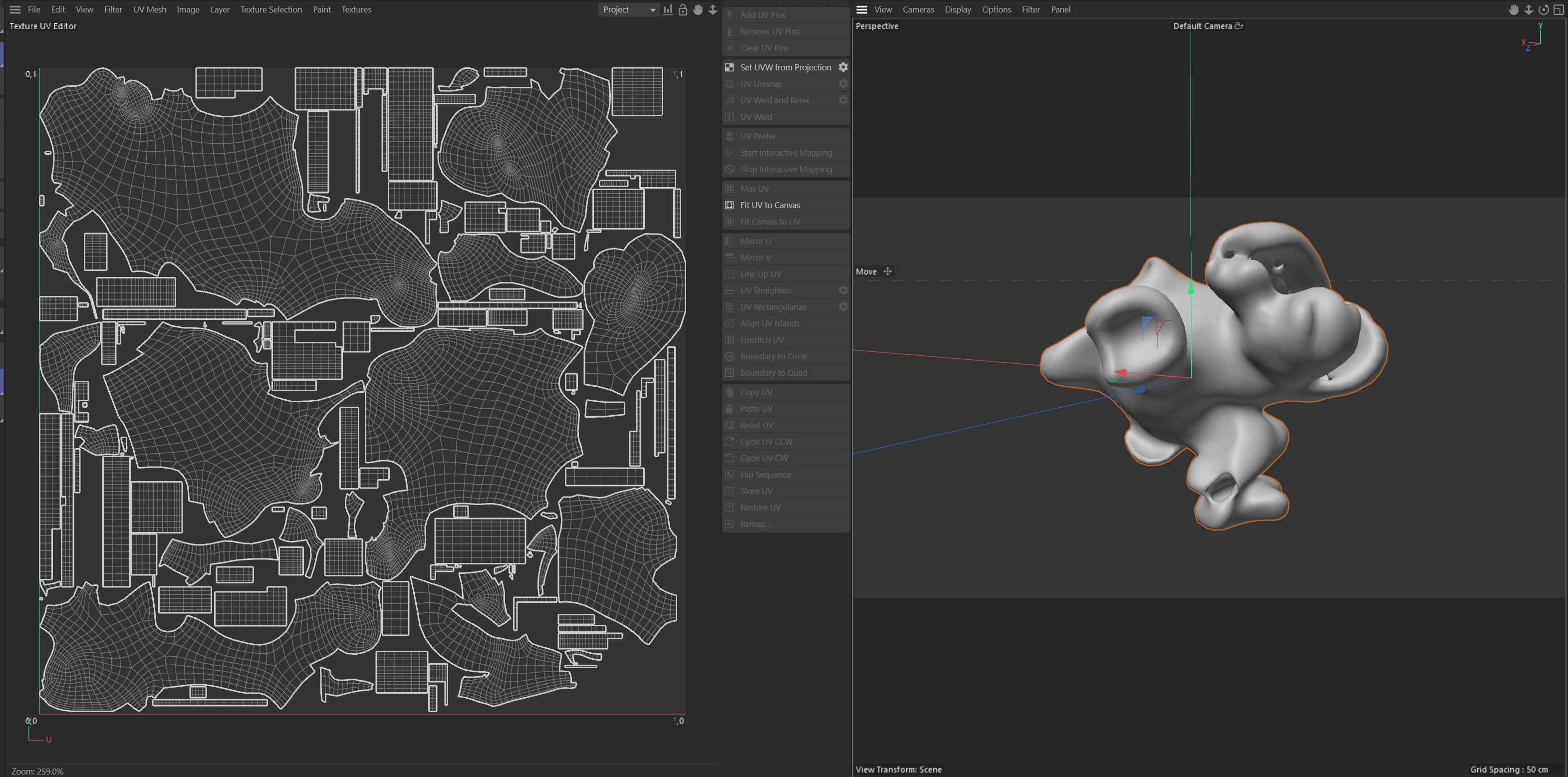Image resolution: width=1568 pixels, height=777 pixels.
Task: Open the UV editor histogram bars icon
Action: (x=668, y=10)
